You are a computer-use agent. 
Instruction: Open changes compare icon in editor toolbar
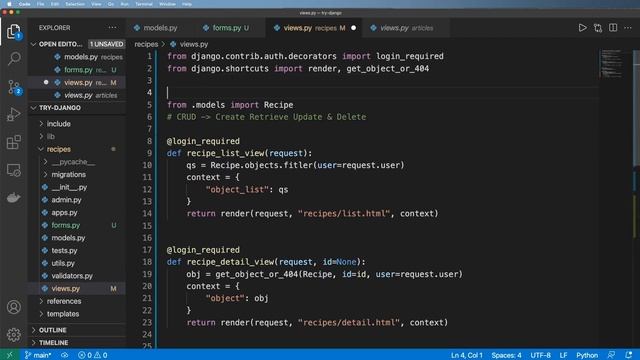598,28
